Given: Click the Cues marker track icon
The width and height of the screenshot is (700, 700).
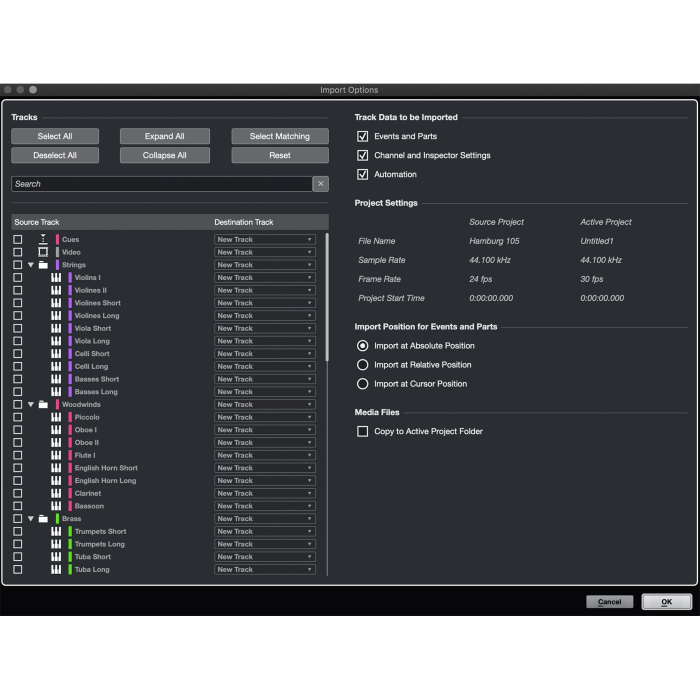Looking at the screenshot, I should [x=43, y=240].
